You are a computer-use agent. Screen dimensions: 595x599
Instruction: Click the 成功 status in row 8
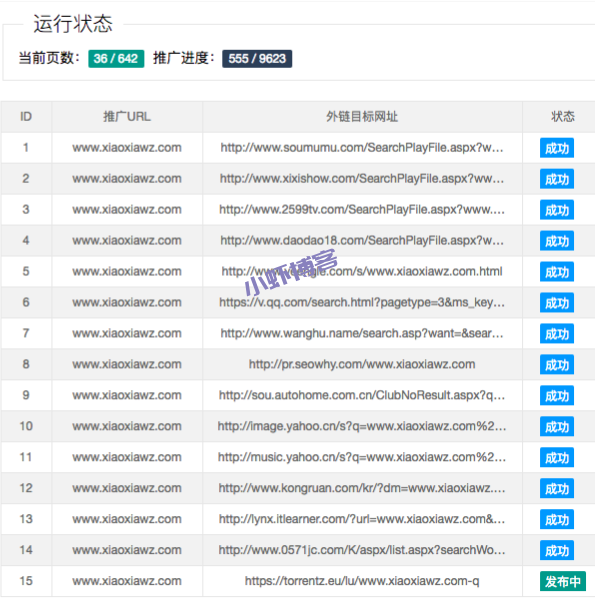click(557, 364)
